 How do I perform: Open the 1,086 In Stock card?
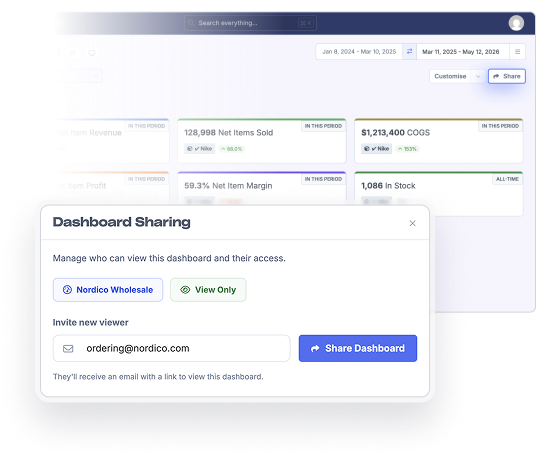tap(439, 193)
